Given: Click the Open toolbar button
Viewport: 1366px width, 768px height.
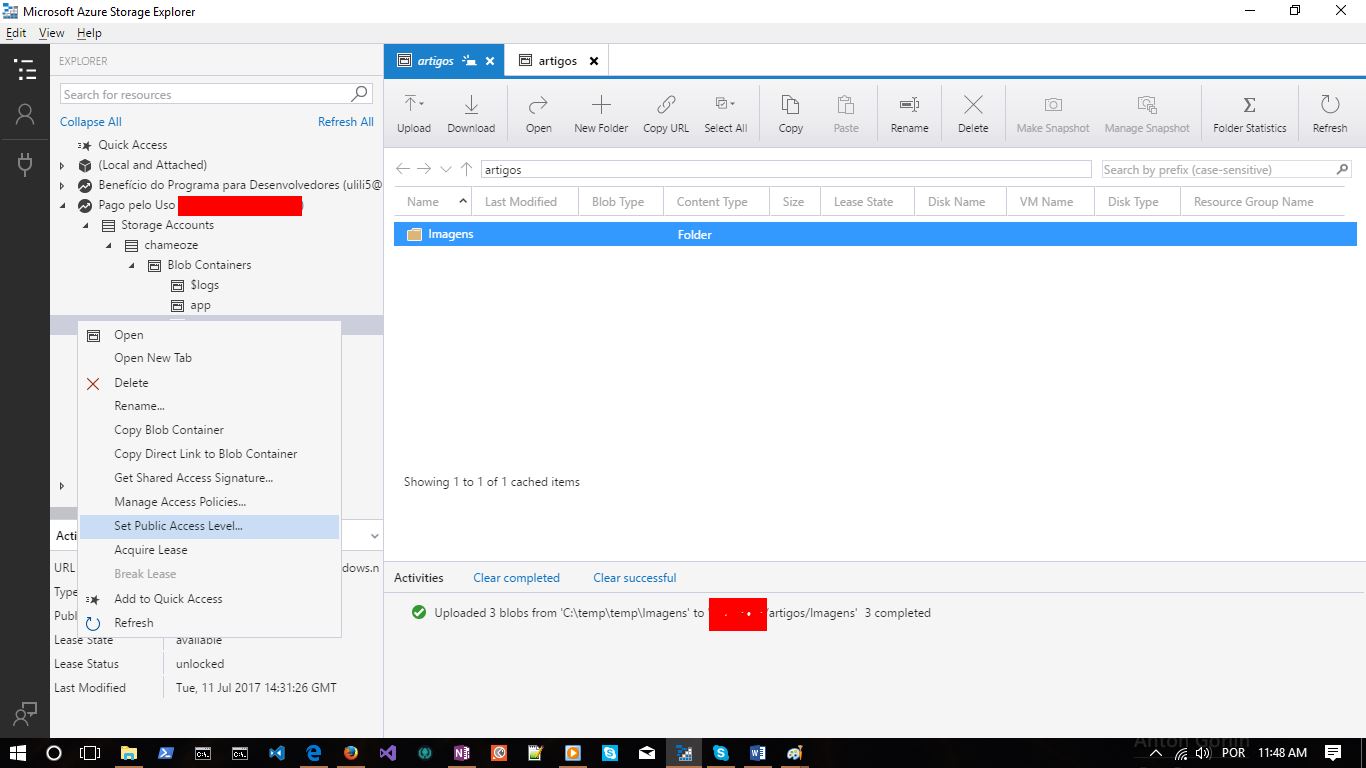Looking at the screenshot, I should coord(539,114).
